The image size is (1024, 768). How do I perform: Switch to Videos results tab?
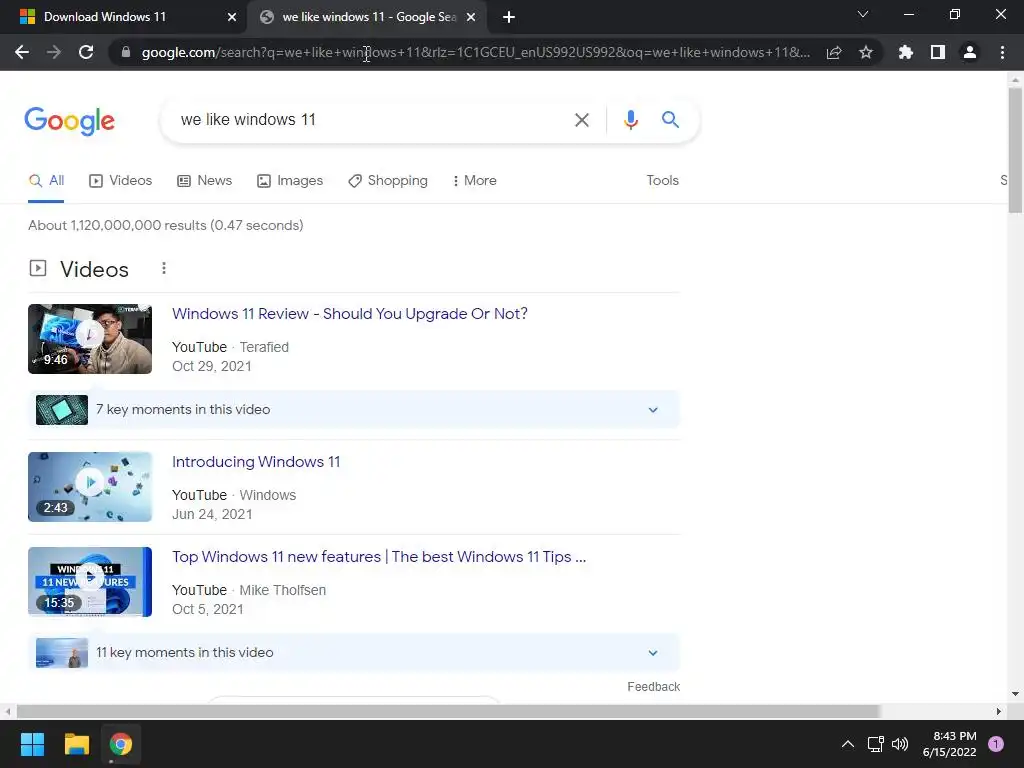point(120,180)
